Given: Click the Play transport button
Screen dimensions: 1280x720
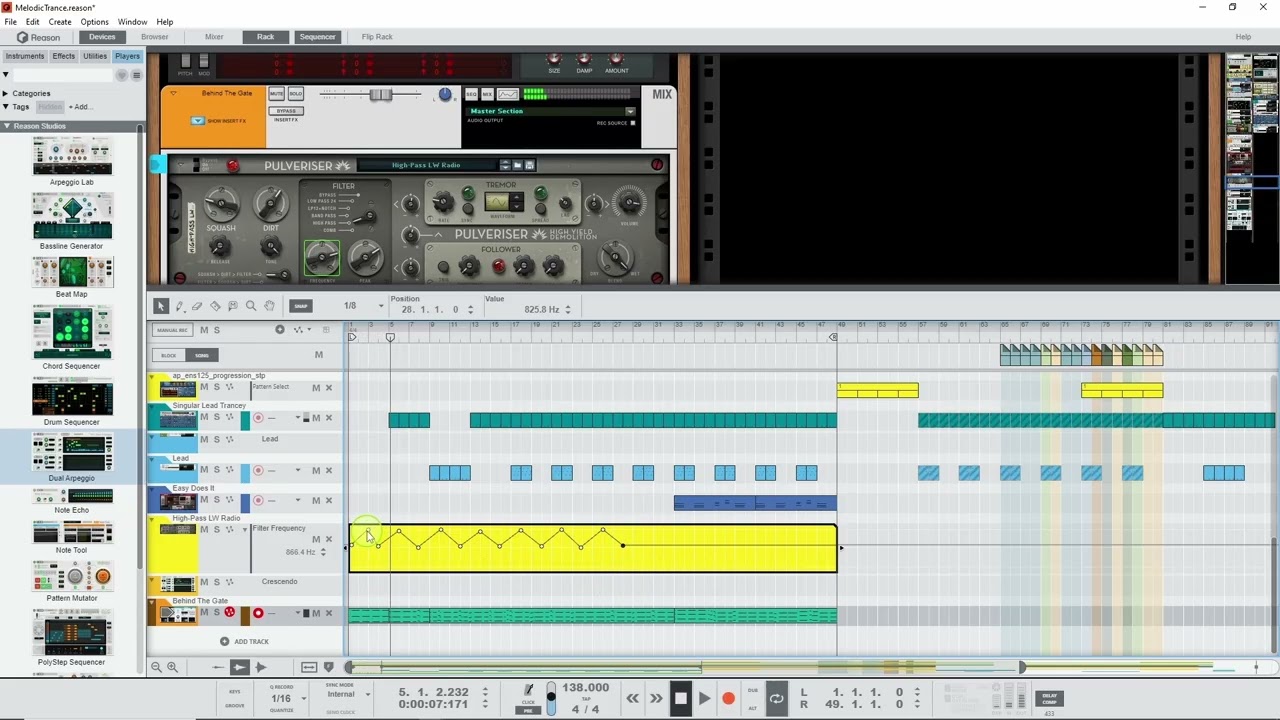Looking at the screenshot, I should click(x=704, y=699).
